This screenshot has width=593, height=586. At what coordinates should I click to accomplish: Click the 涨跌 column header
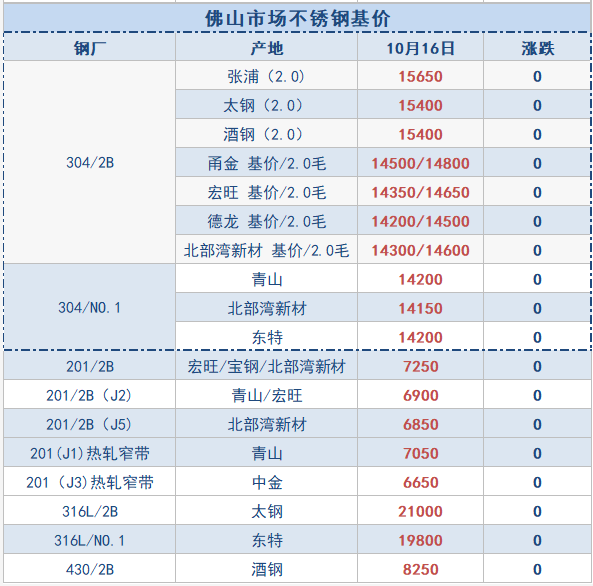537,48
